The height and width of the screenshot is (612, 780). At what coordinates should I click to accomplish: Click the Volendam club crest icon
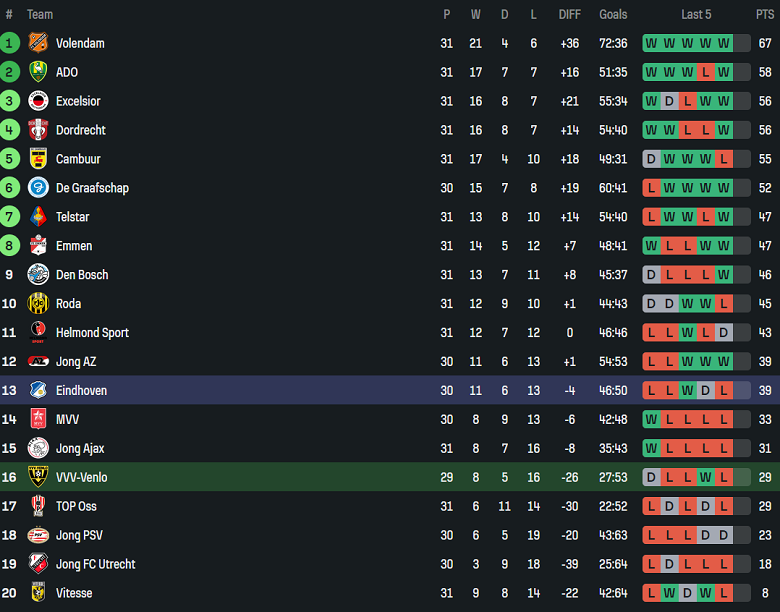pyautogui.click(x=38, y=43)
